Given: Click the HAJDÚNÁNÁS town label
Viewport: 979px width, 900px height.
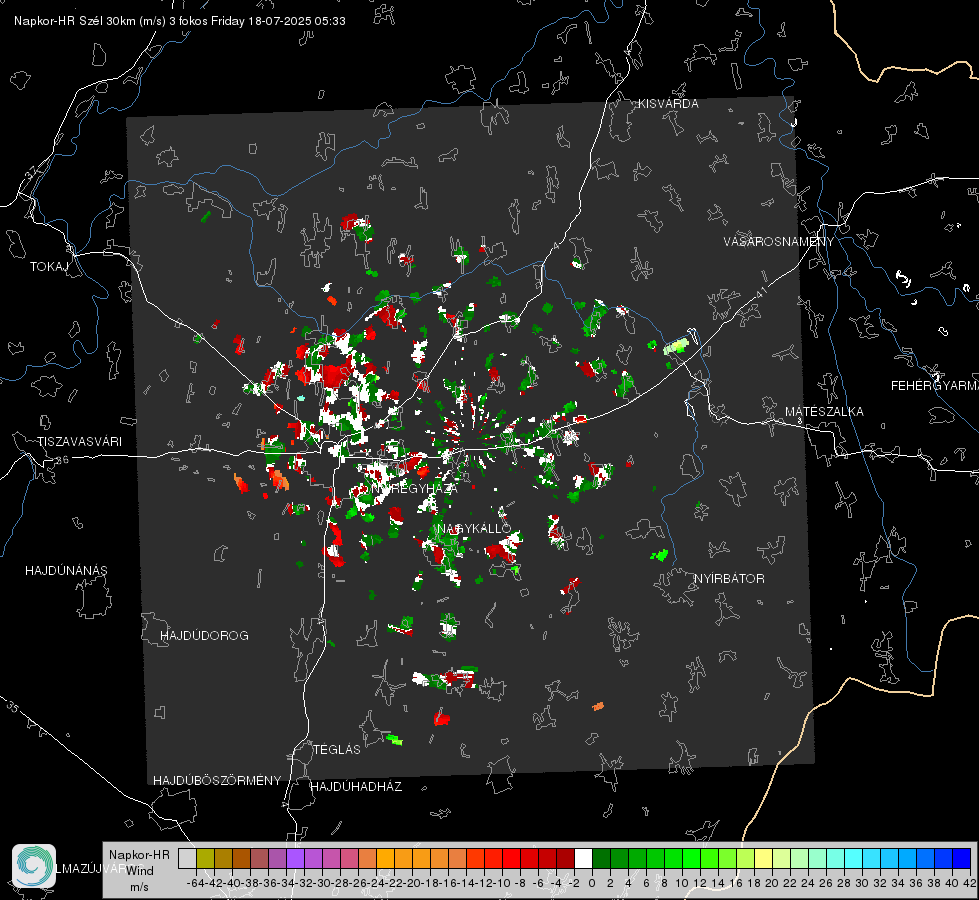Looking at the screenshot, I should point(66,571).
